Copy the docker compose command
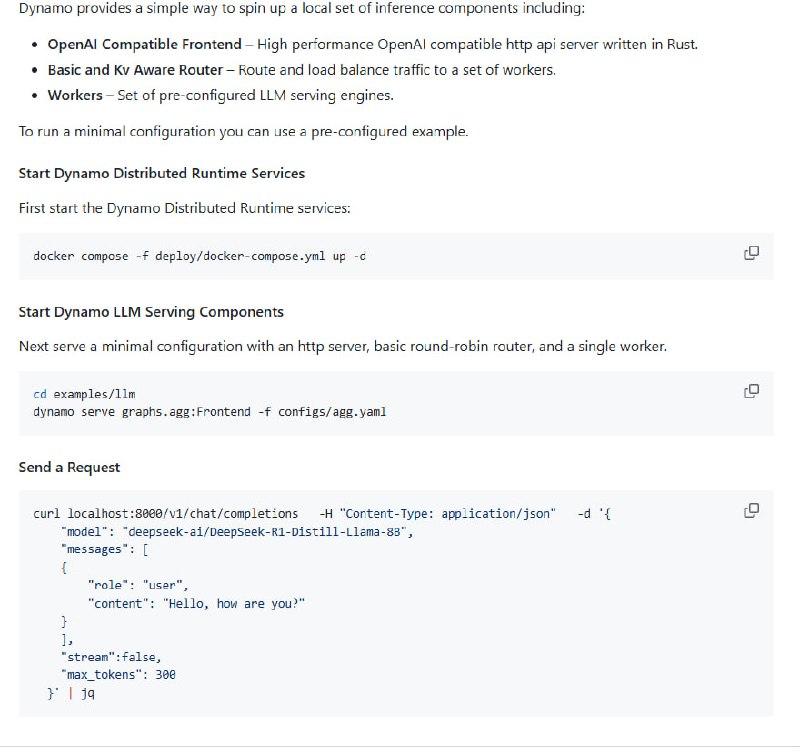This screenshot has height=755, width=800. pos(752,253)
